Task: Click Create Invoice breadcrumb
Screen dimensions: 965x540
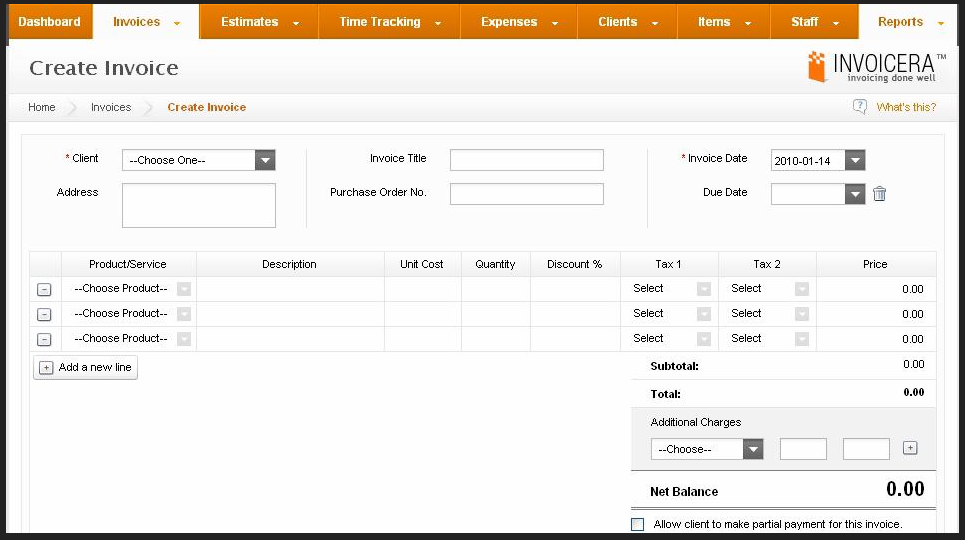Action: [x=207, y=107]
